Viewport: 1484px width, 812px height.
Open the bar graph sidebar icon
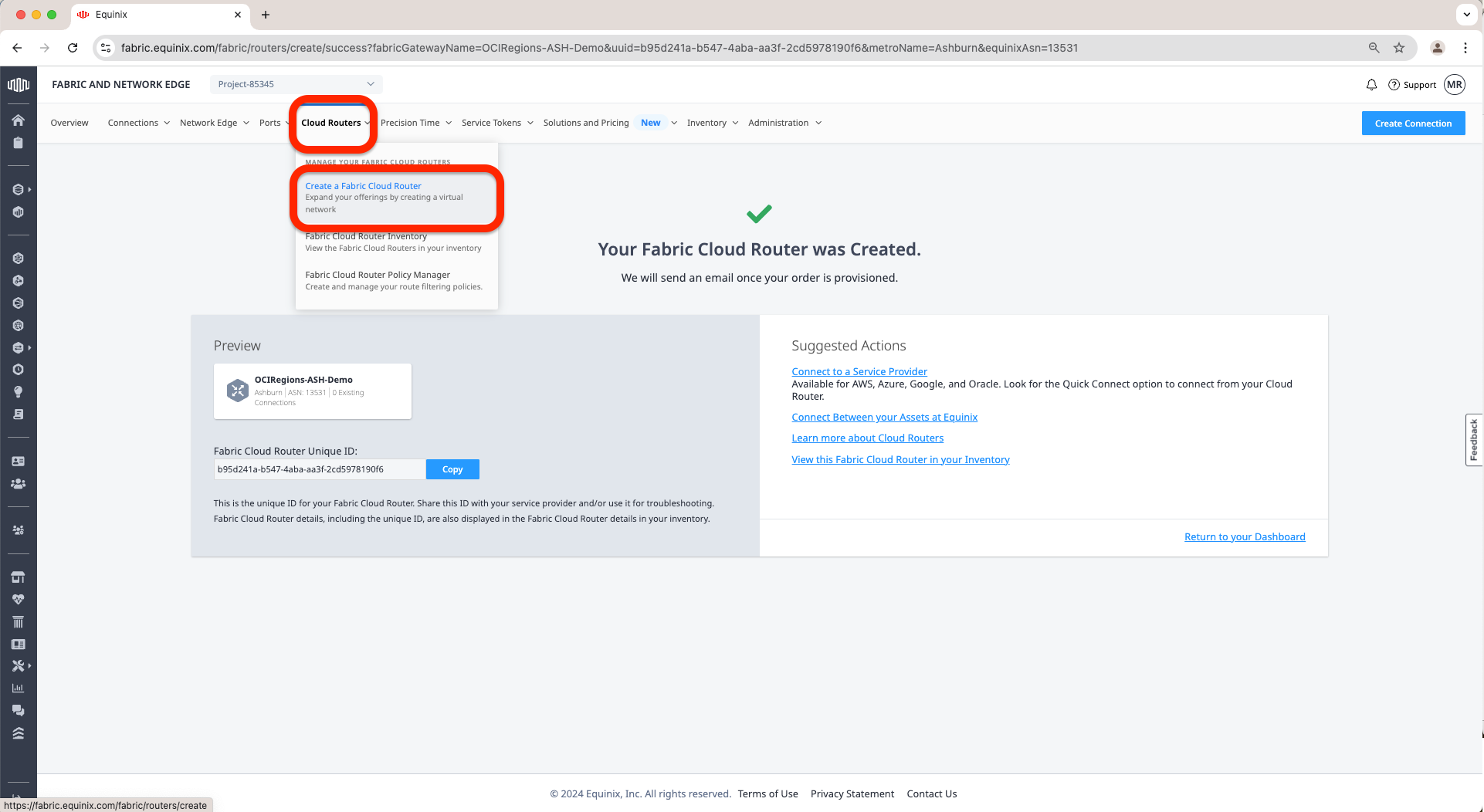(19, 688)
